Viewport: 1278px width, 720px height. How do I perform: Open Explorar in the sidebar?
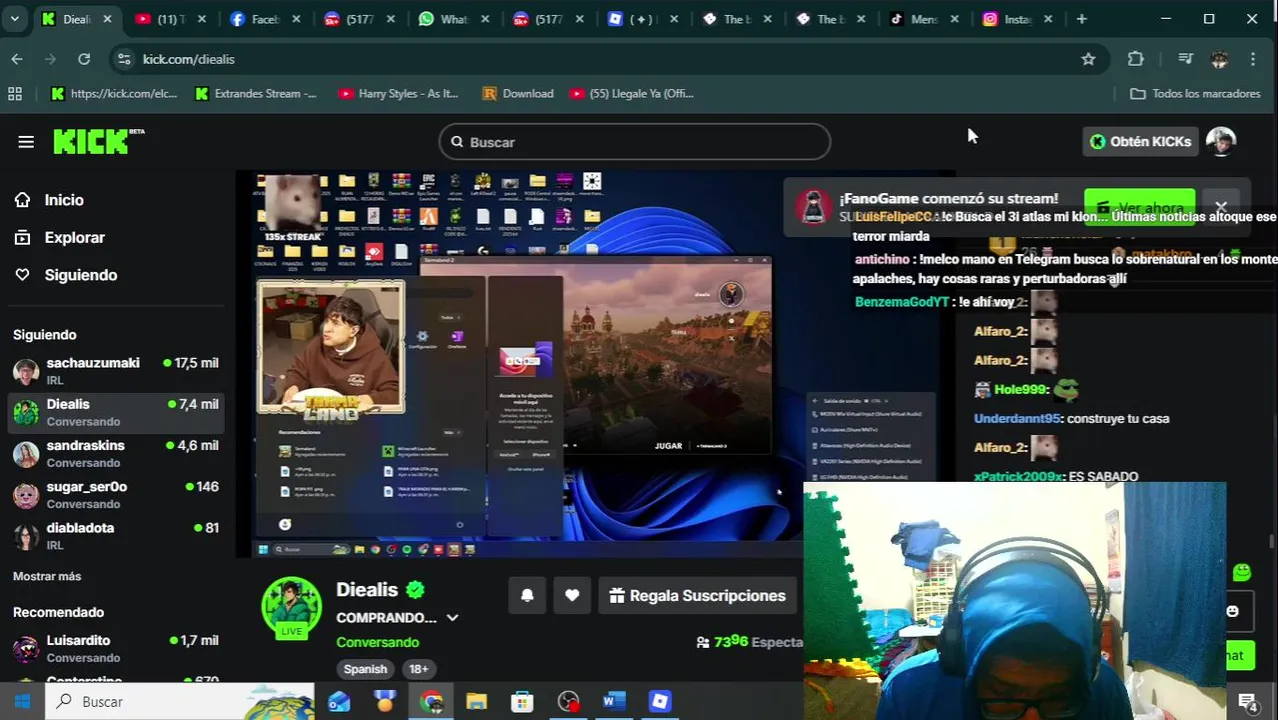click(74, 237)
